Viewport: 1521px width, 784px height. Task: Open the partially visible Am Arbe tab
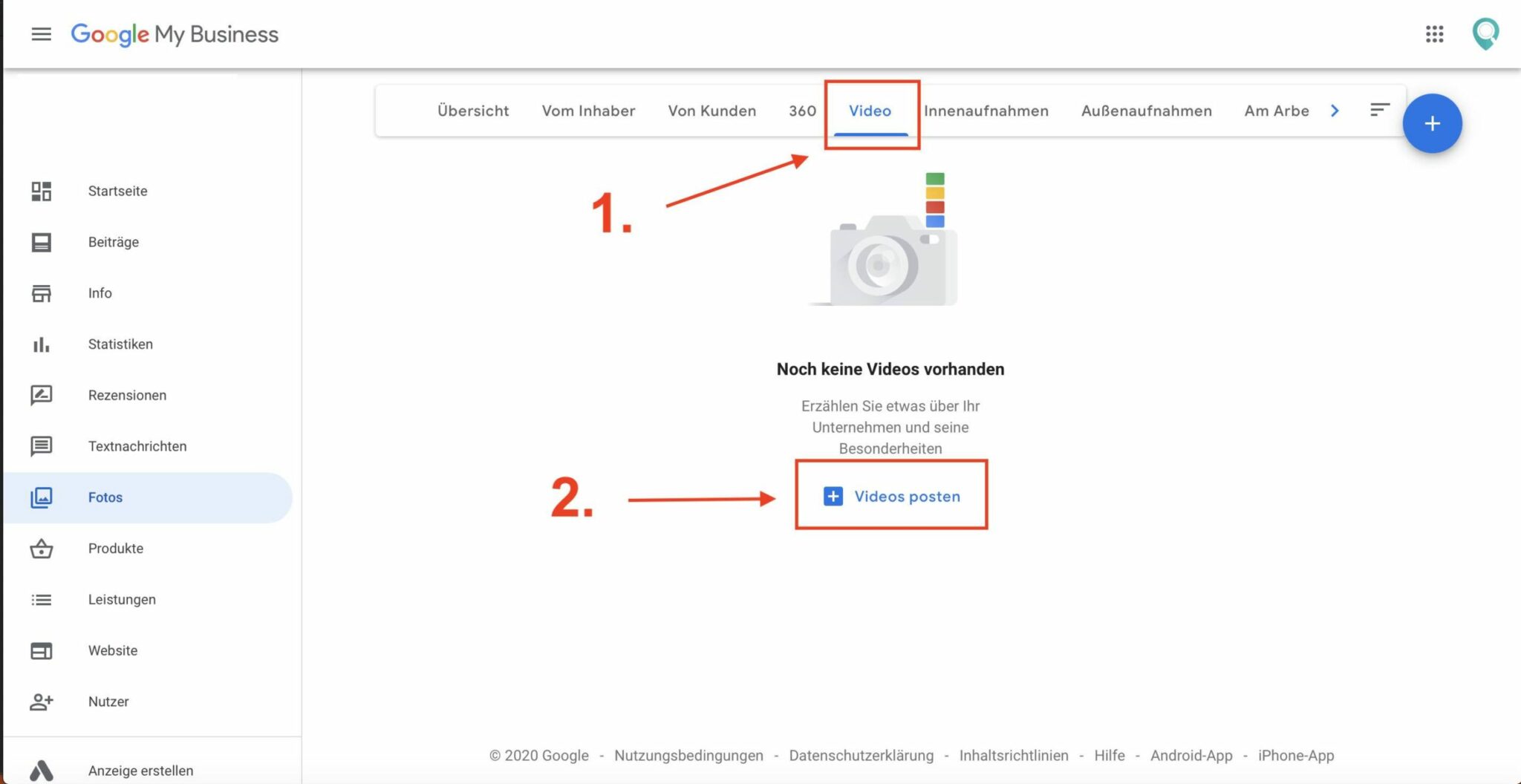point(1277,111)
